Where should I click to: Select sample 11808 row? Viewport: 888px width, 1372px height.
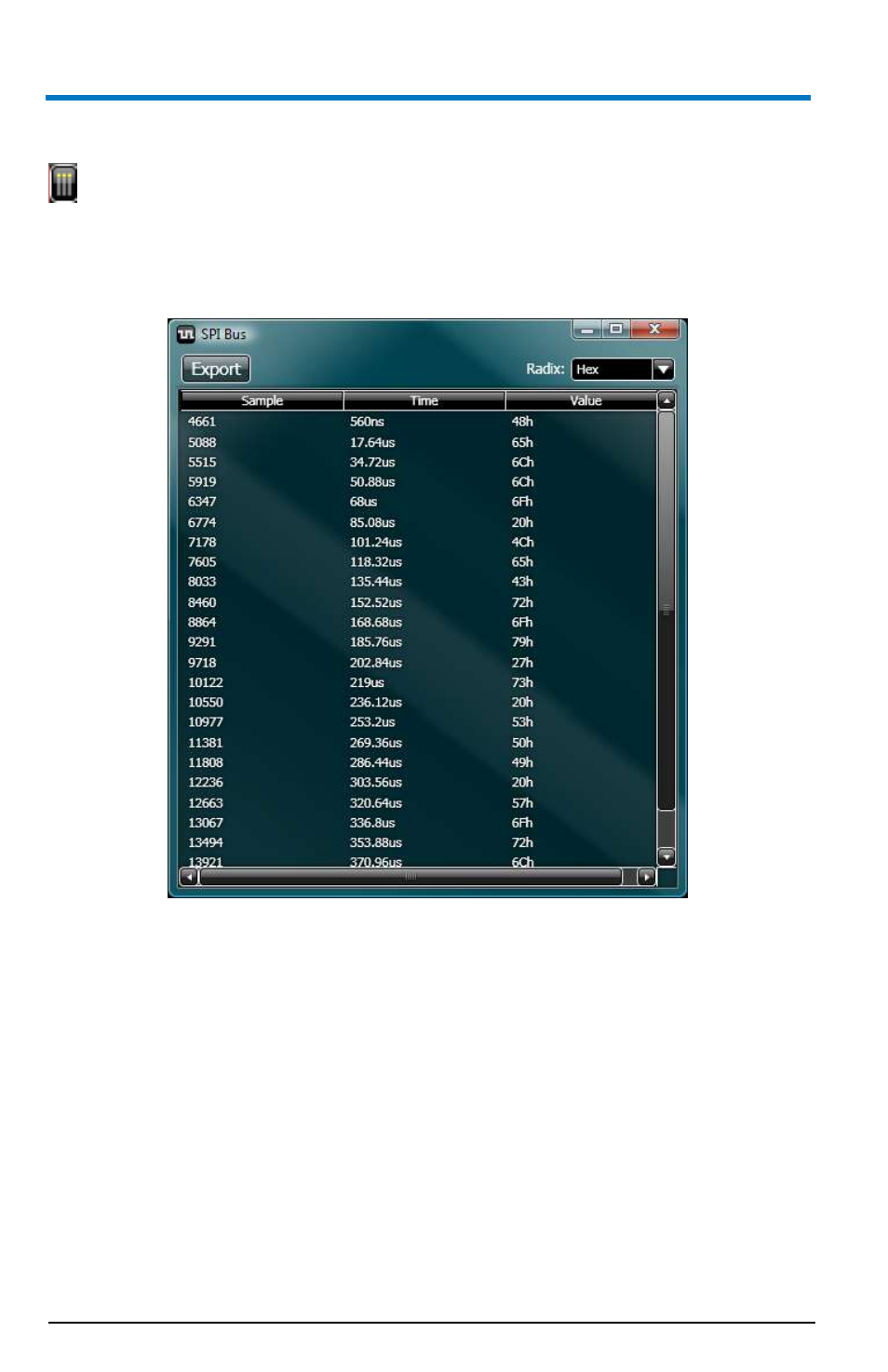coord(419,762)
